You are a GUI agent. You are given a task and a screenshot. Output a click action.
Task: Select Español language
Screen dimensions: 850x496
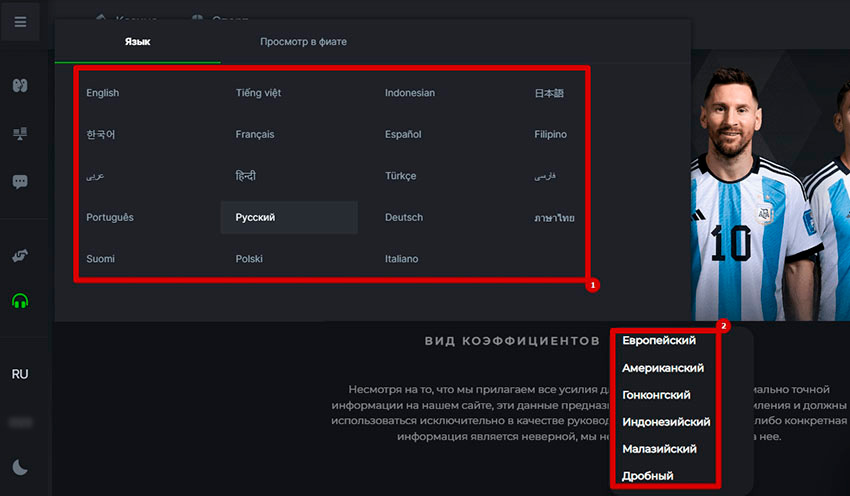(x=403, y=134)
